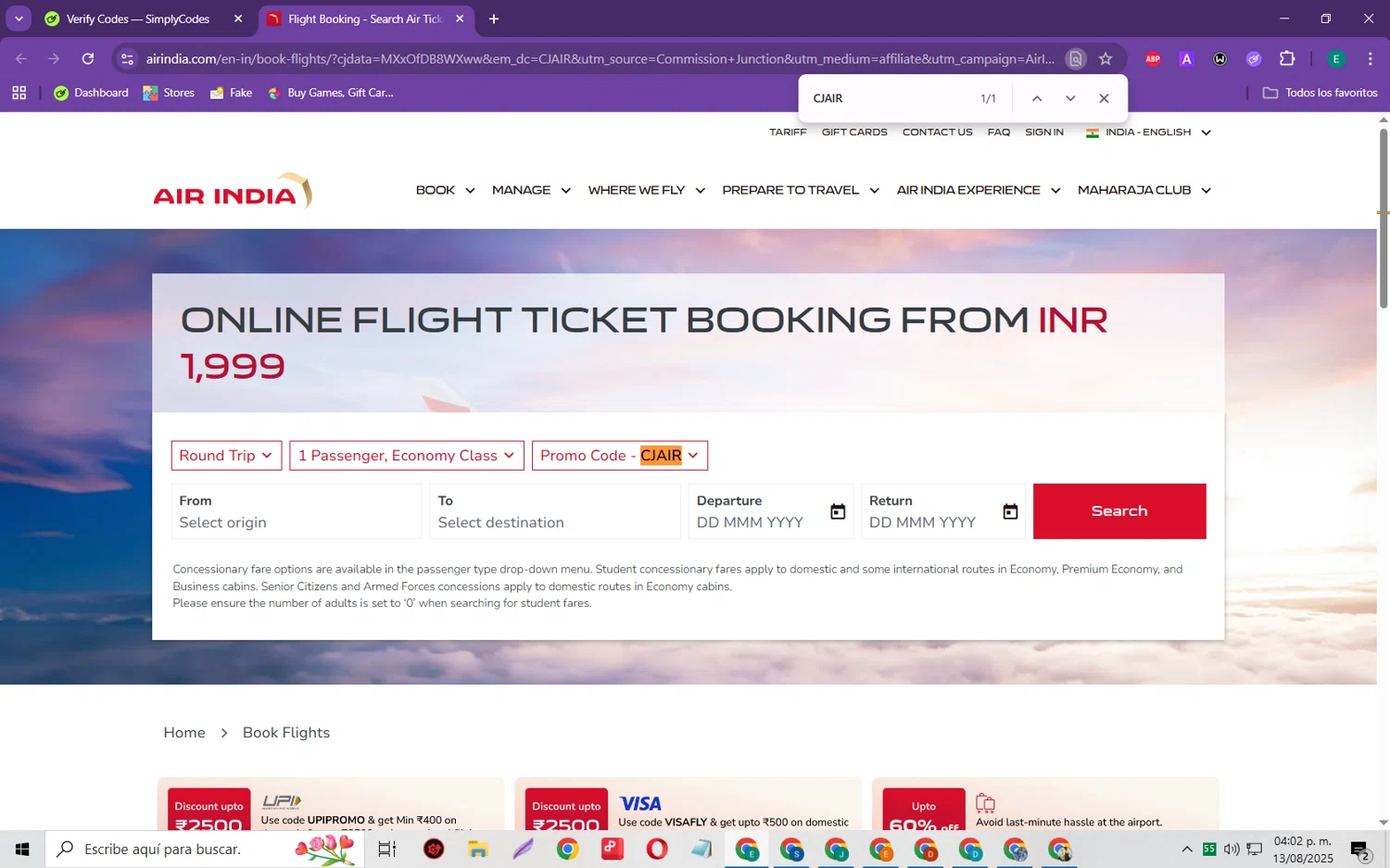Jump to next find result
The height and width of the screenshot is (868, 1390).
coord(1070,98)
